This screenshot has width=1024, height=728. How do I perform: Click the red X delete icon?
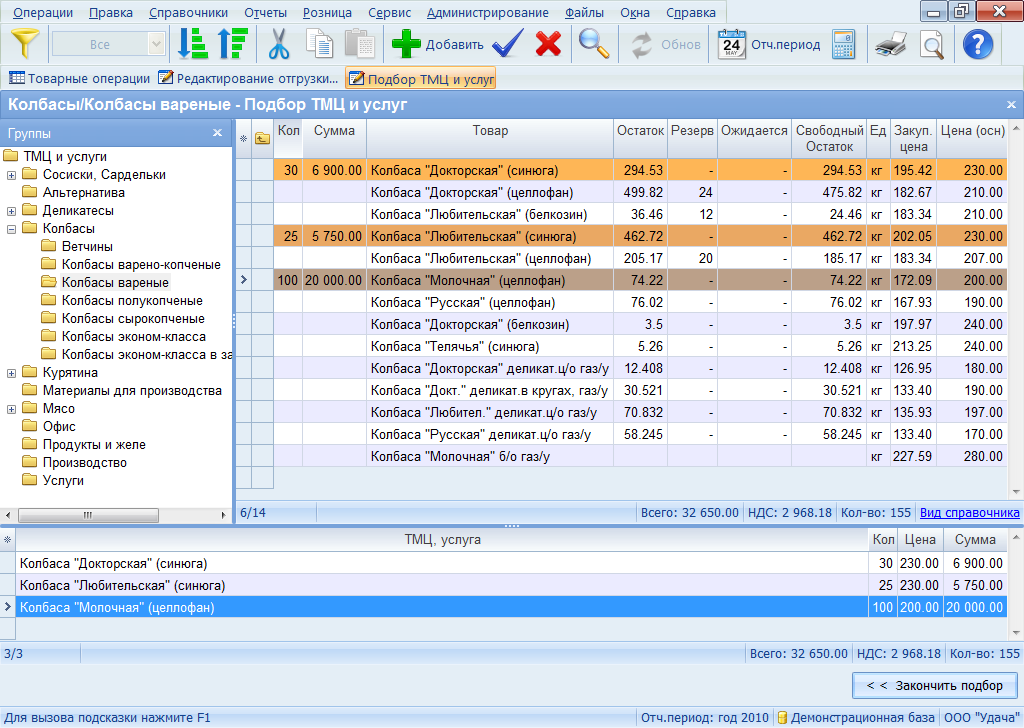(x=548, y=45)
